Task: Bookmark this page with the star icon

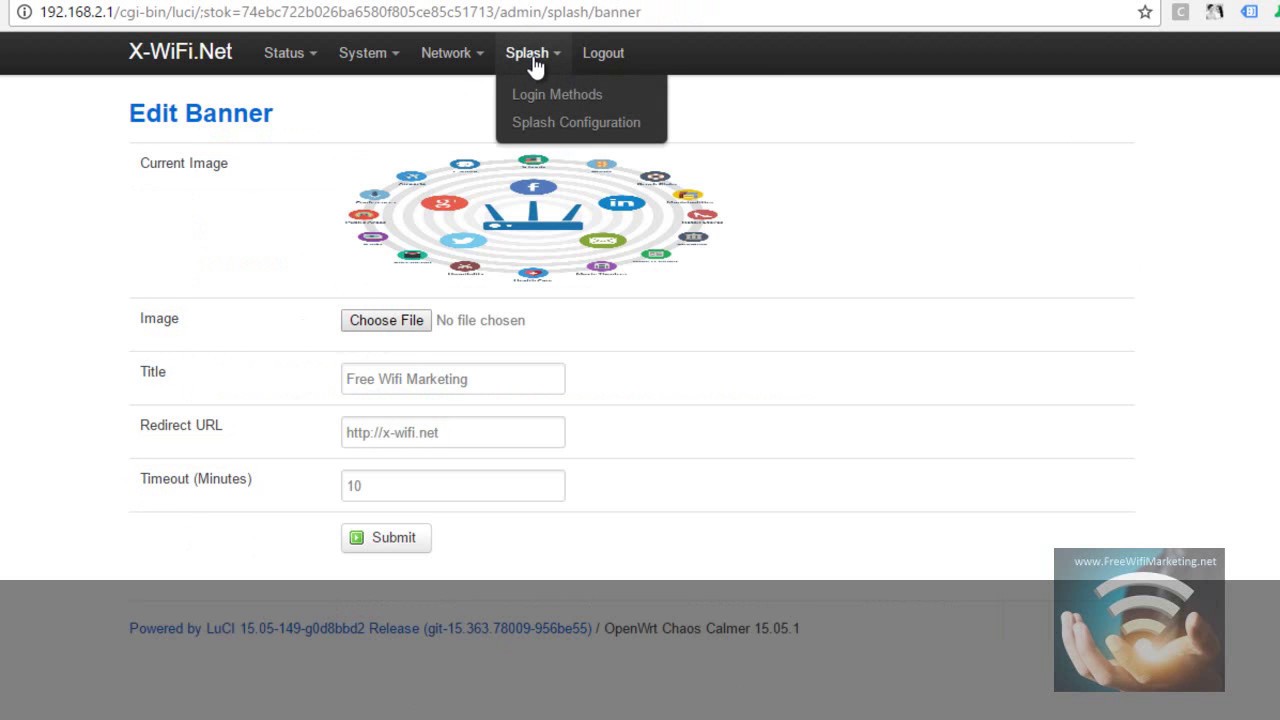Action: coord(1145,12)
